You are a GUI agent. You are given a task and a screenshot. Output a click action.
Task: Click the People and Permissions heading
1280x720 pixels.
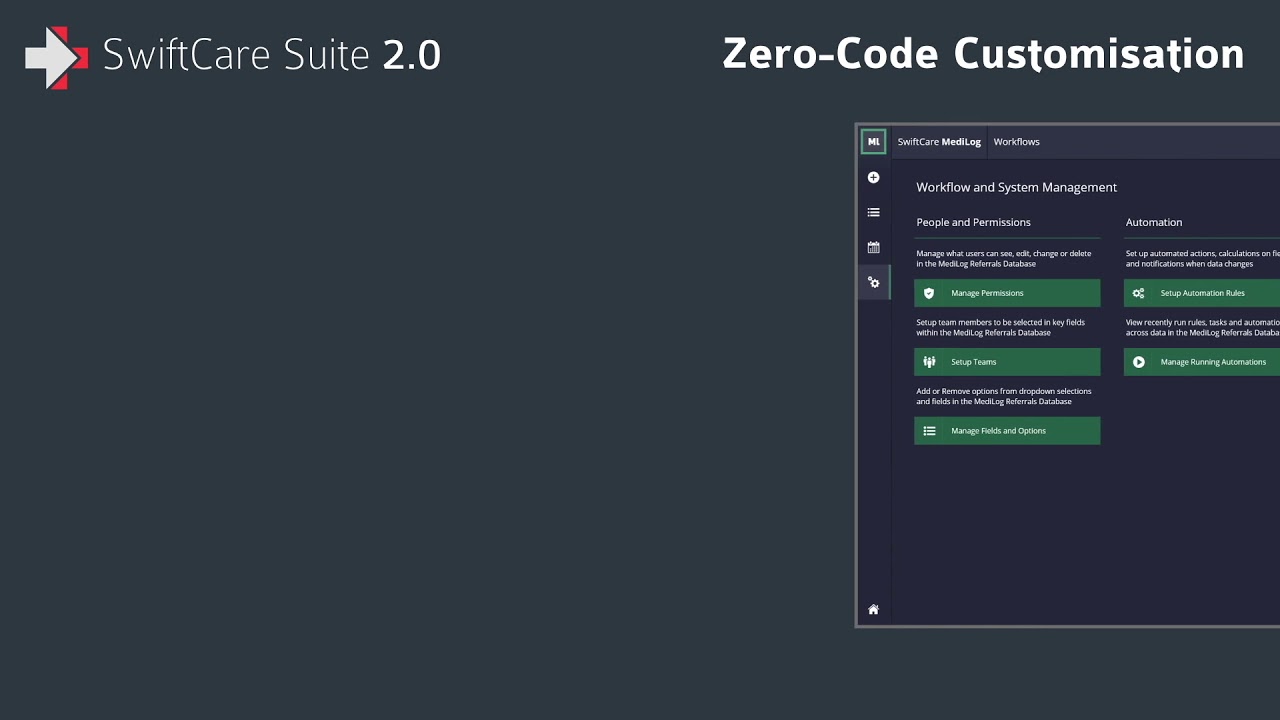pyautogui.click(x=973, y=222)
